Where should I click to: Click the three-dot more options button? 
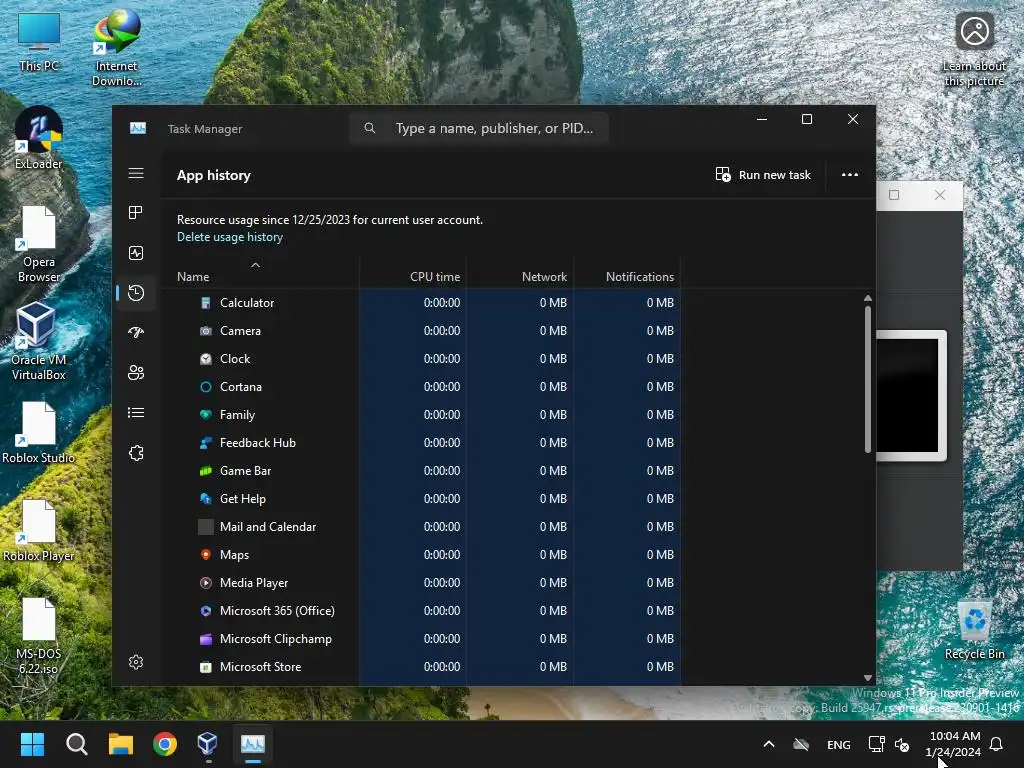pyautogui.click(x=850, y=175)
